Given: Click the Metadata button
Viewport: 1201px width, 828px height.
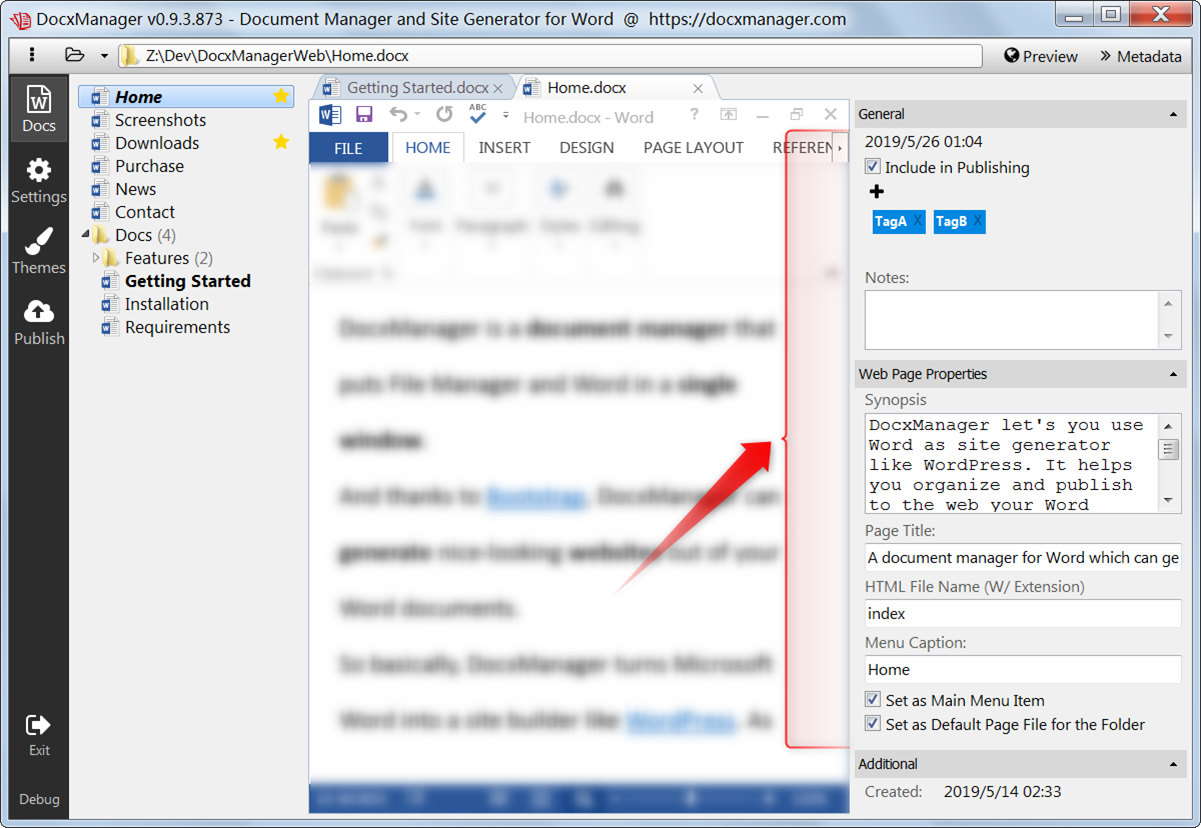Looking at the screenshot, I should (x=1141, y=56).
